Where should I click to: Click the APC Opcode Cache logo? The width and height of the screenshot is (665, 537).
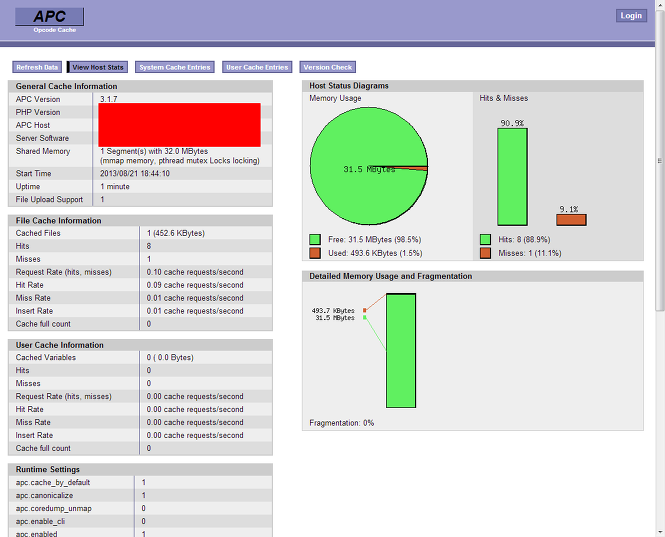click(50, 20)
